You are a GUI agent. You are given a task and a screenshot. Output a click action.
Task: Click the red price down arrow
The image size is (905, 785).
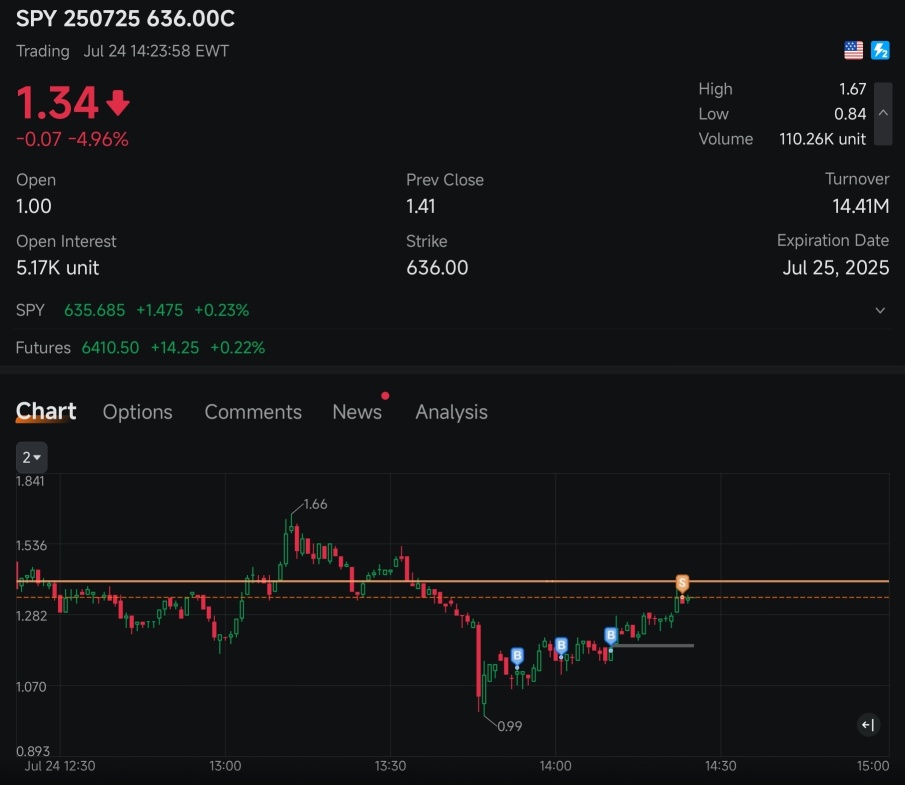coord(118,103)
